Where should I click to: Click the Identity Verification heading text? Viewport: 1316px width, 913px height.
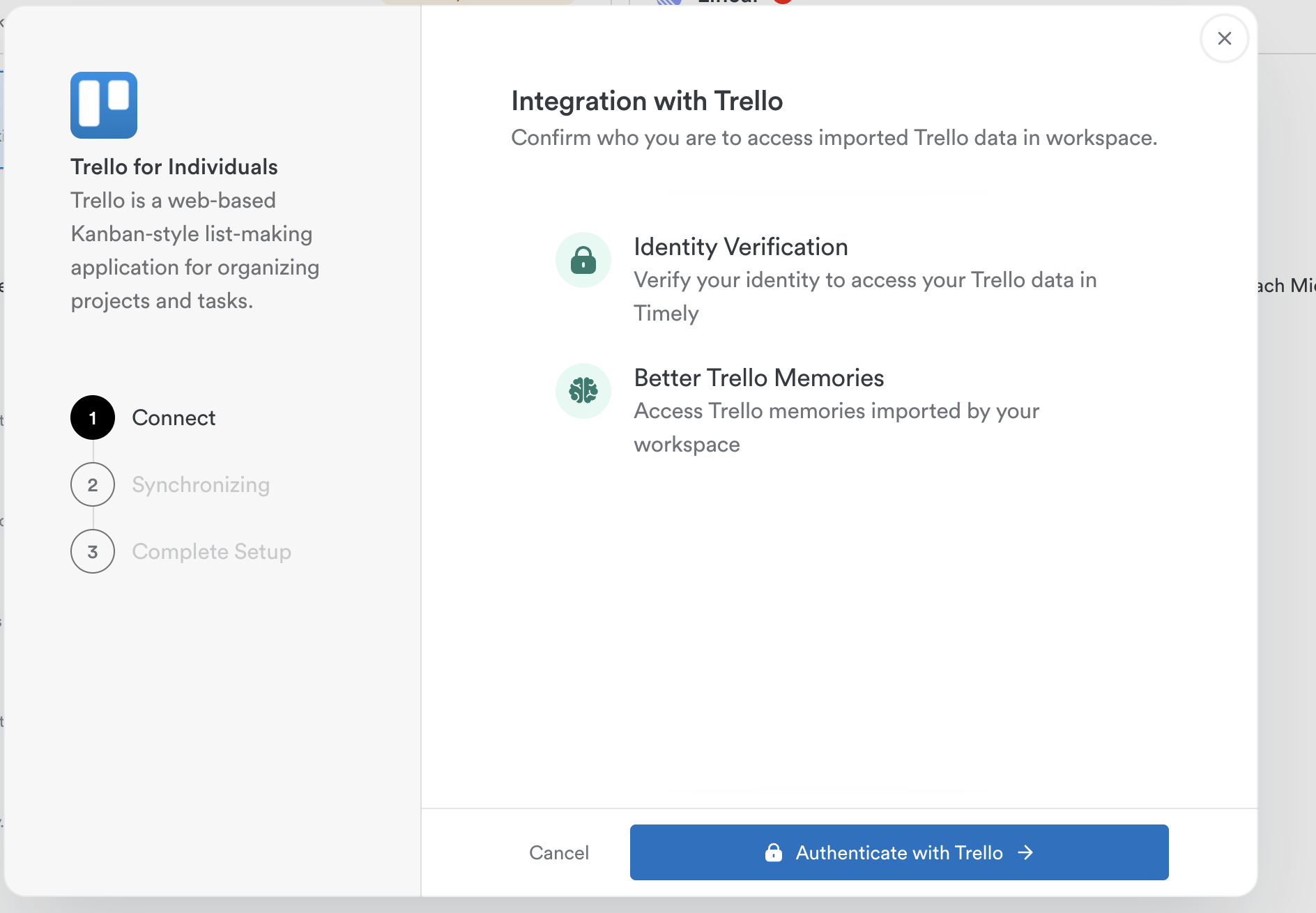[740, 247]
